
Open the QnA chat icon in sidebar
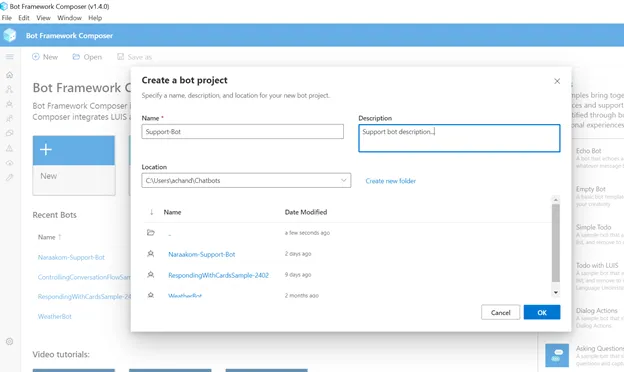coord(10,133)
